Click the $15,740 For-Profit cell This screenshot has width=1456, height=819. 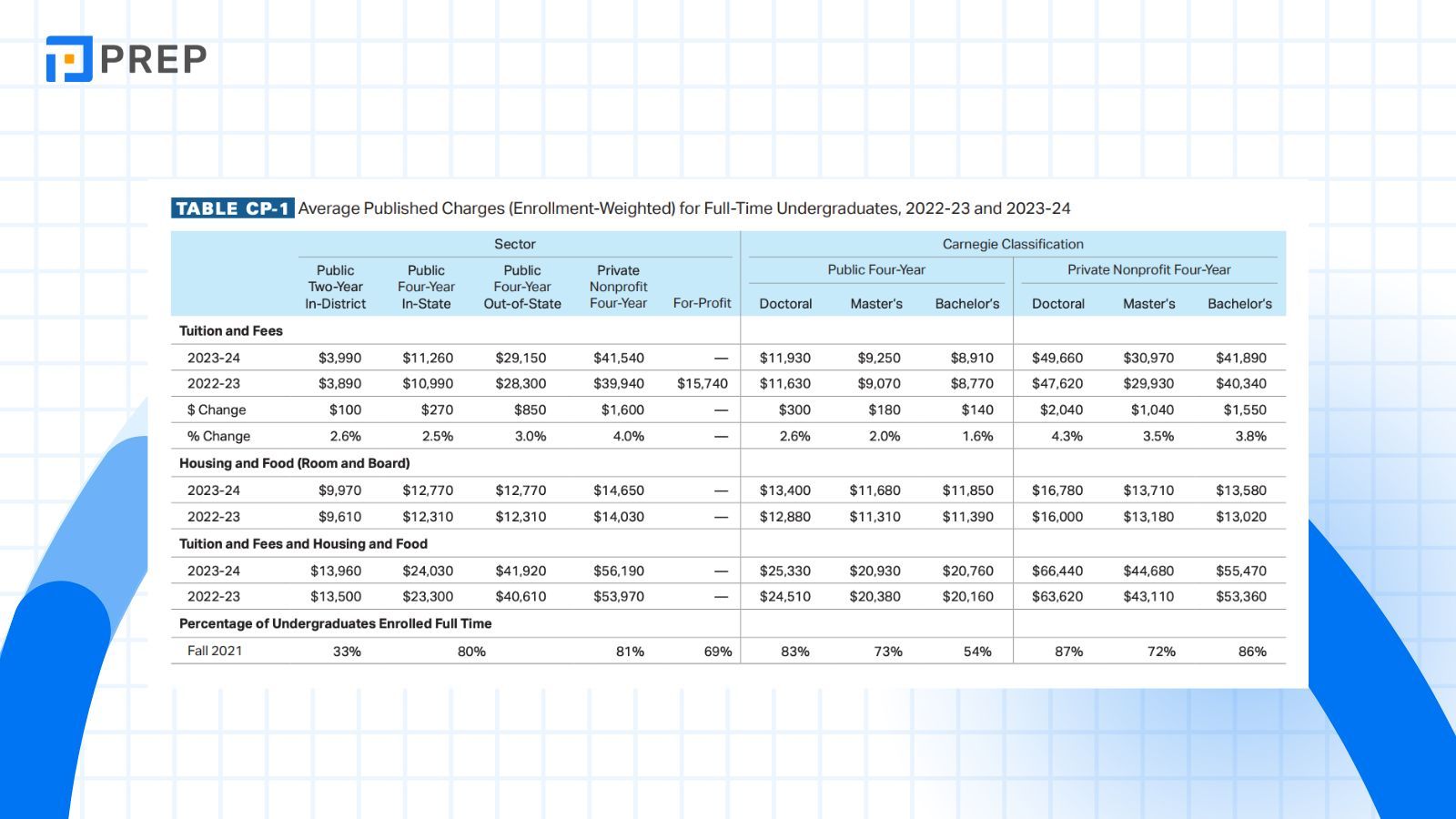(703, 383)
